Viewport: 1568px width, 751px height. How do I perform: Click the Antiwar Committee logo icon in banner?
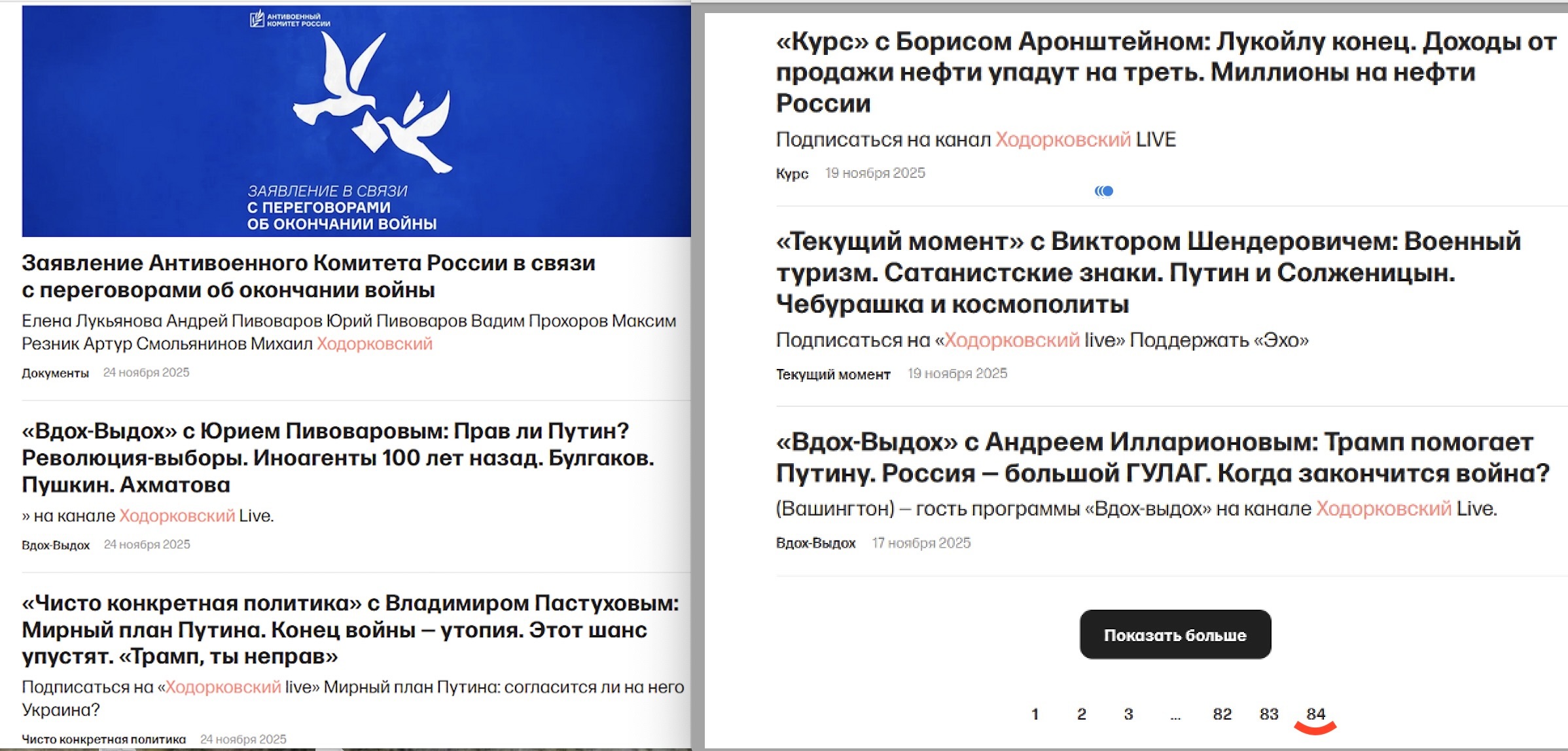257,19
